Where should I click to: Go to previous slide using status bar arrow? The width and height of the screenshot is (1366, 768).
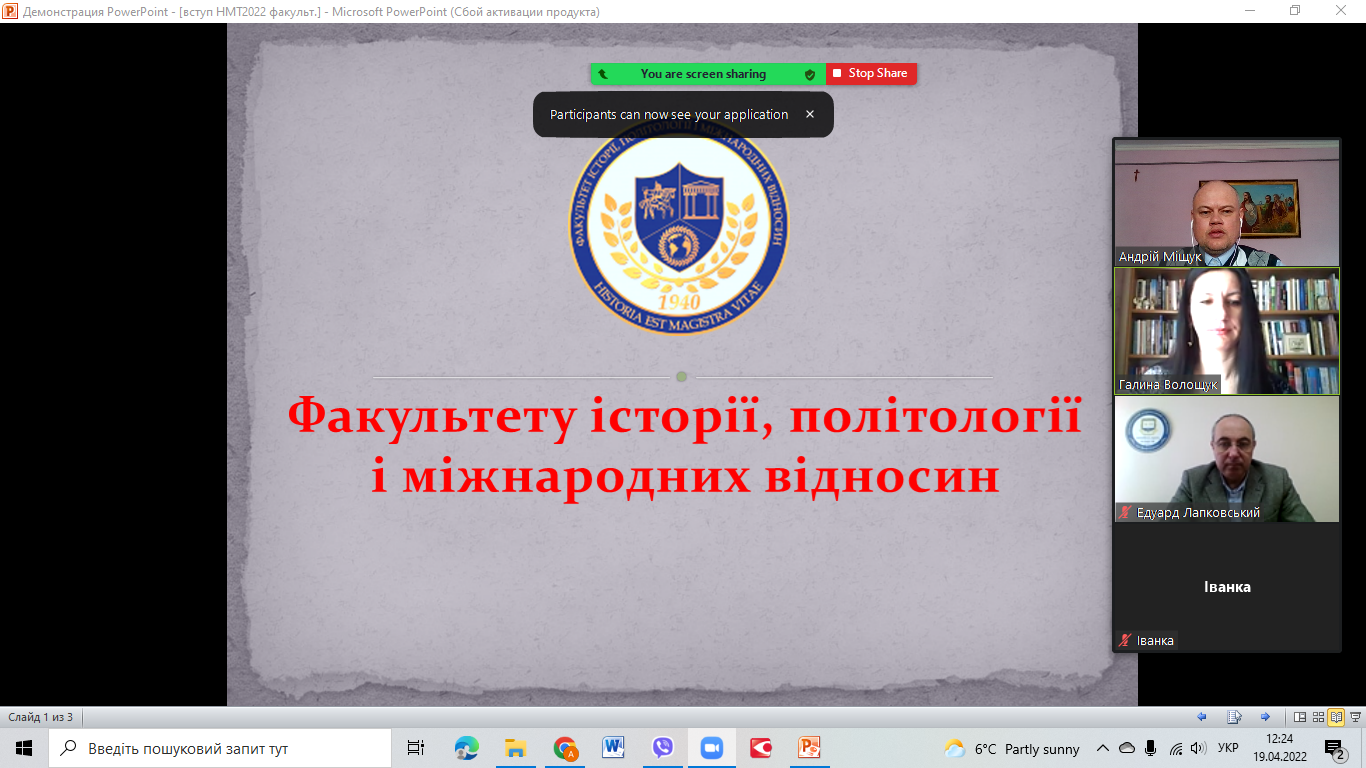pos(1202,717)
